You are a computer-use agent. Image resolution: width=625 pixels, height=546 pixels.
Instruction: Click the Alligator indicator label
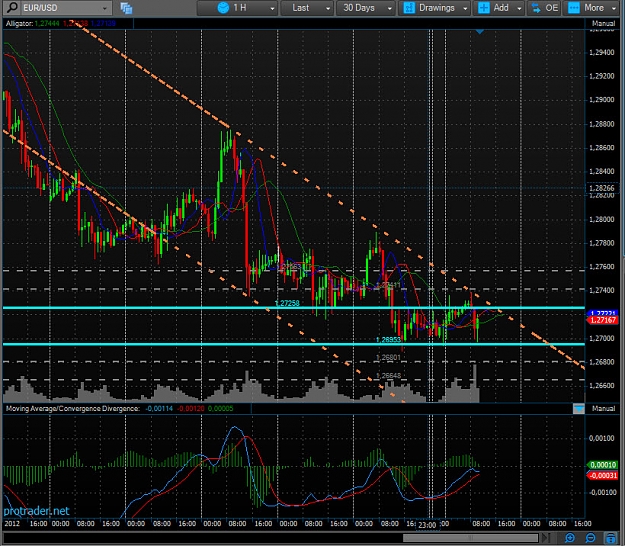point(19,24)
